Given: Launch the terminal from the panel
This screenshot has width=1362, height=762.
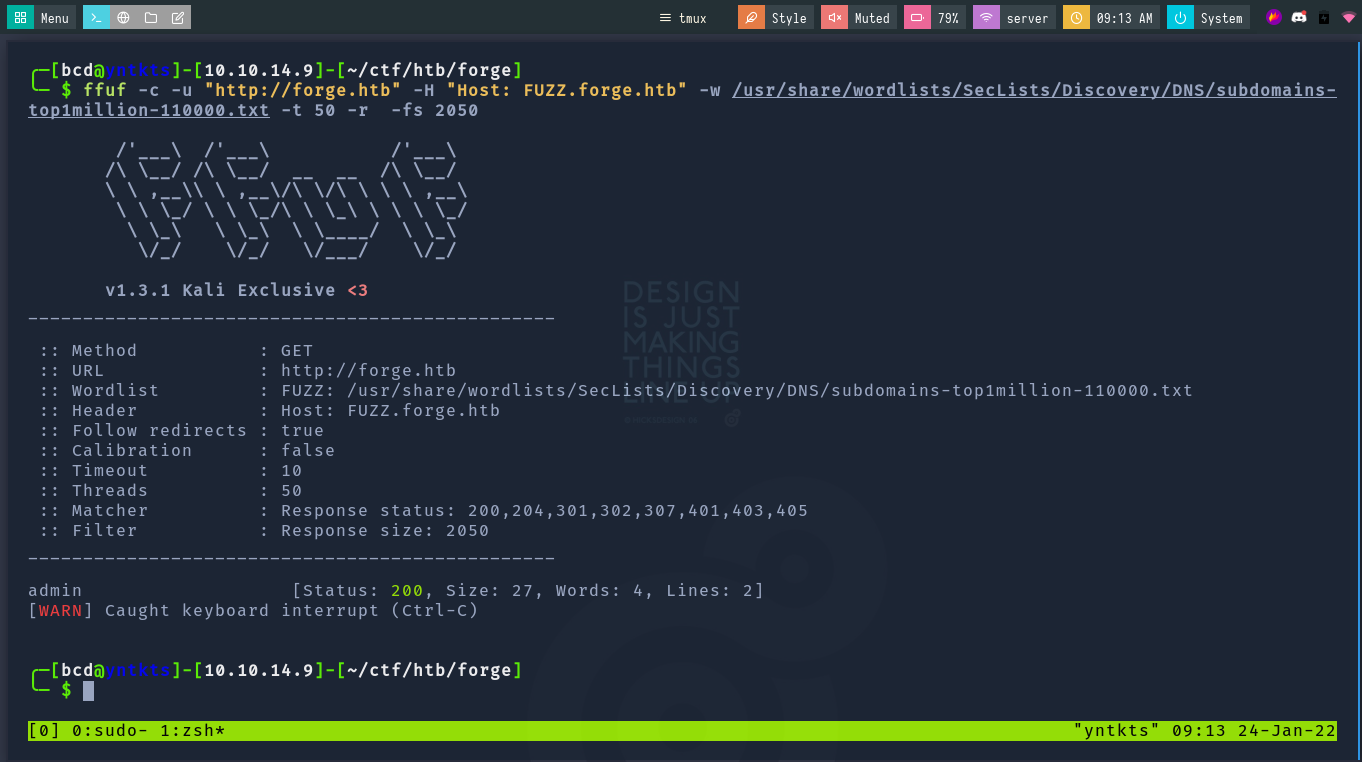Looking at the screenshot, I should coord(96,18).
